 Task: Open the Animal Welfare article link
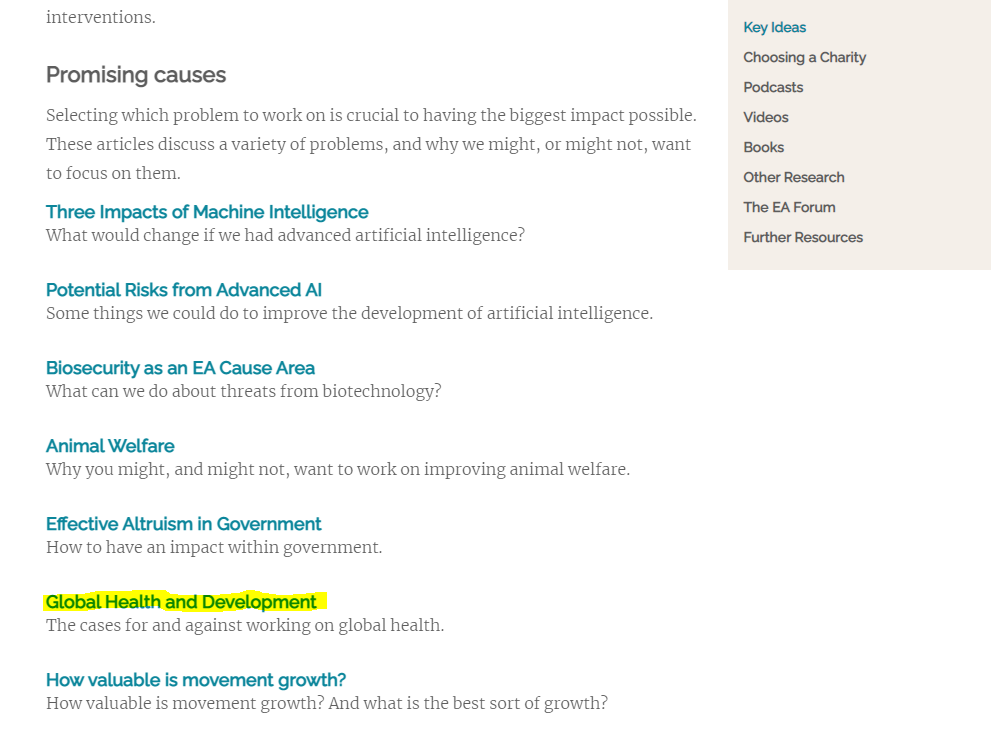[x=110, y=446]
